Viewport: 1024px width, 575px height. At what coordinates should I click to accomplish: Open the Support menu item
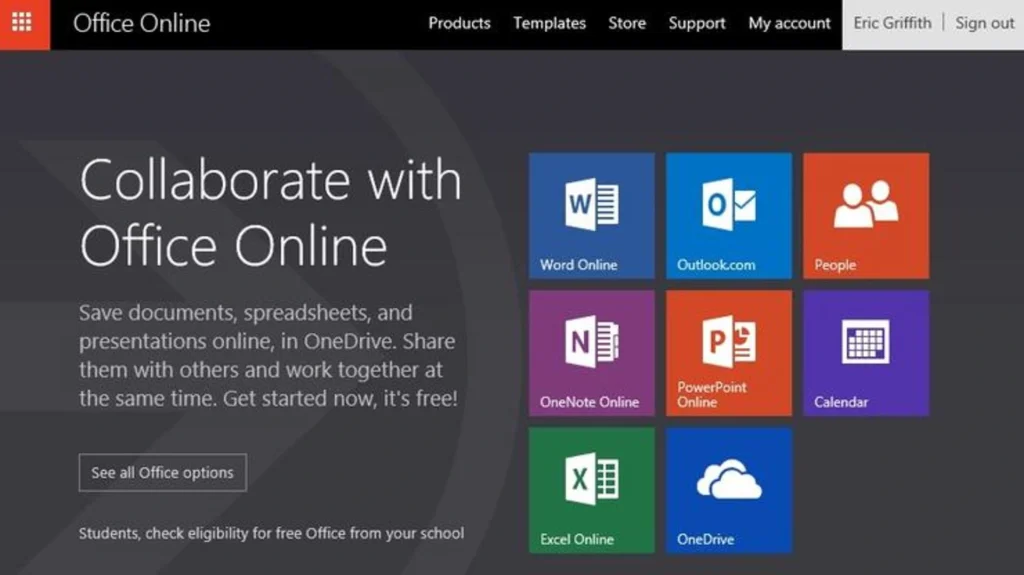tap(697, 24)
